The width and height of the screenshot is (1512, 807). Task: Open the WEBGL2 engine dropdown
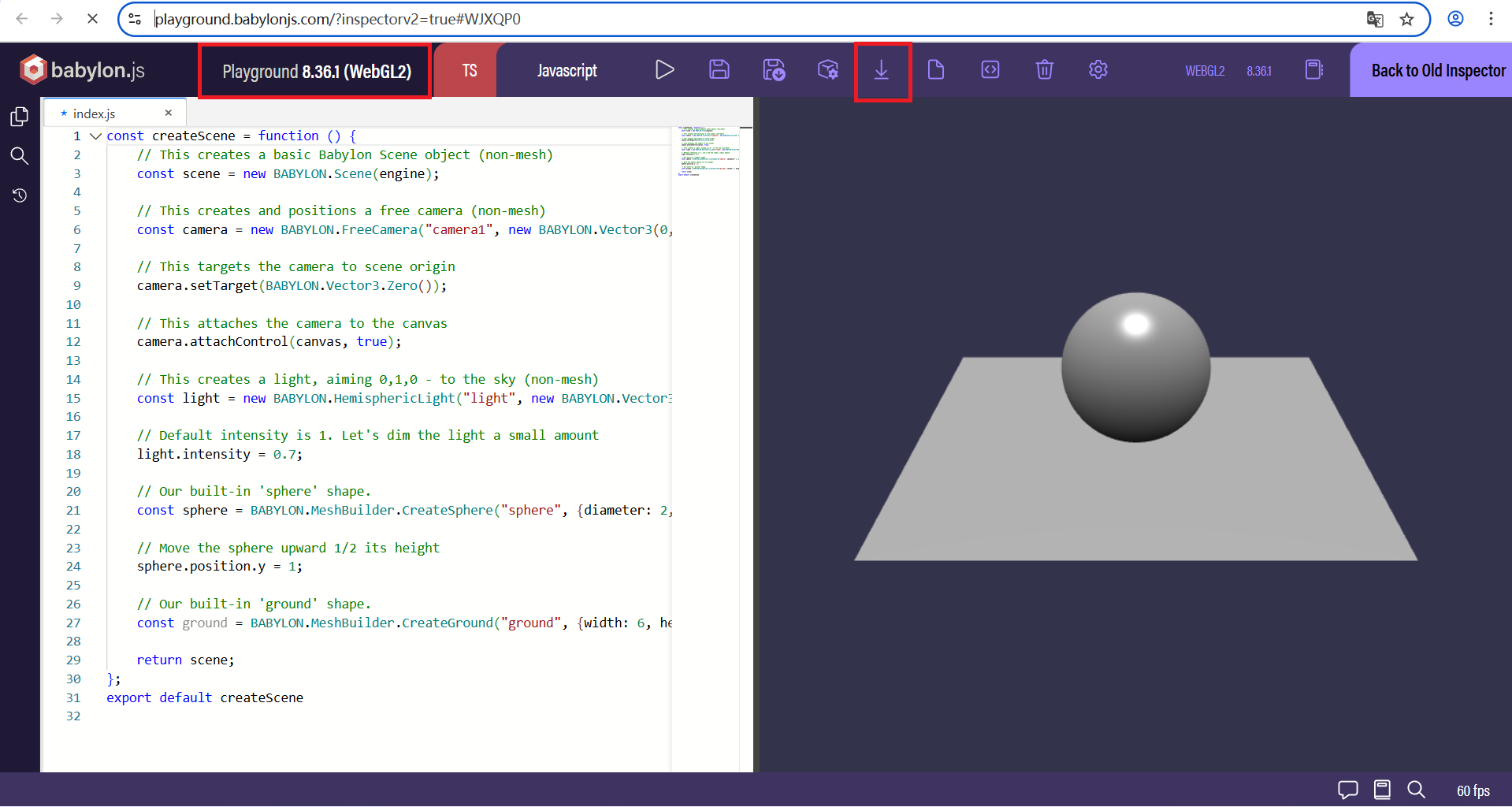coord(1205,71)
